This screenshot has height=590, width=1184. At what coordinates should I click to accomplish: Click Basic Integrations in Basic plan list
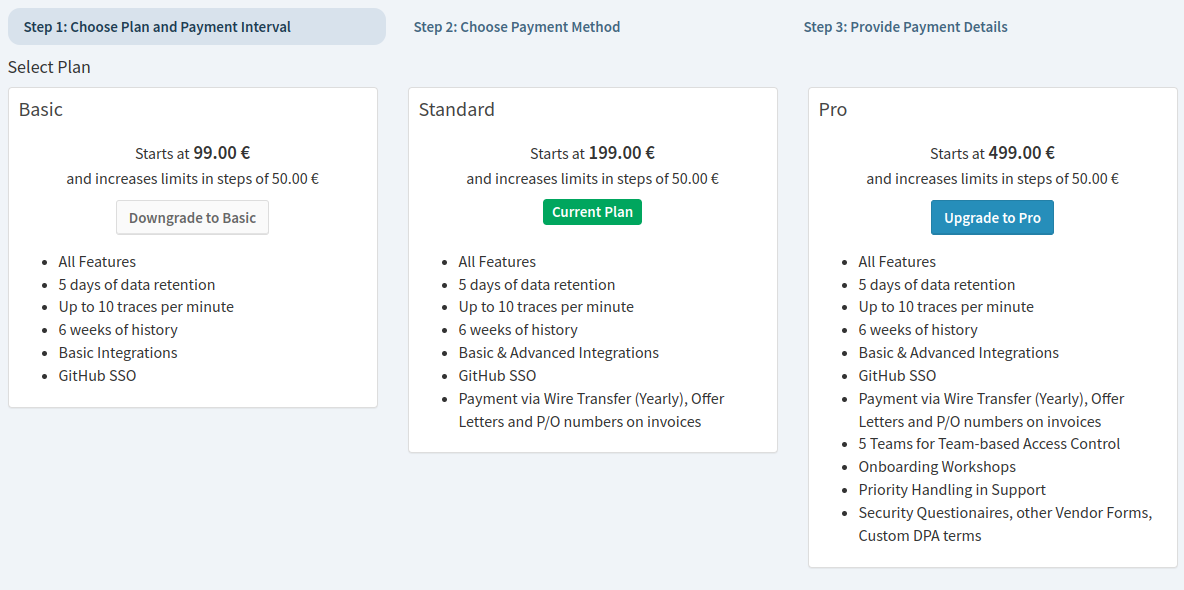118,353
